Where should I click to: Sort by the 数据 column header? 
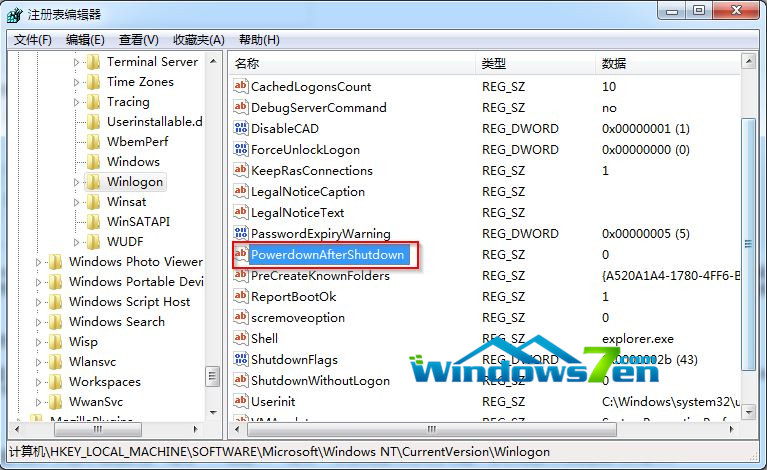[668, 64]
